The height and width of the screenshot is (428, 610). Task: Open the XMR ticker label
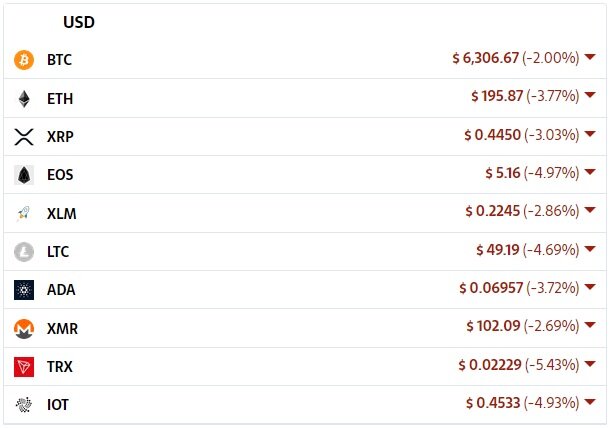[62, 329]
